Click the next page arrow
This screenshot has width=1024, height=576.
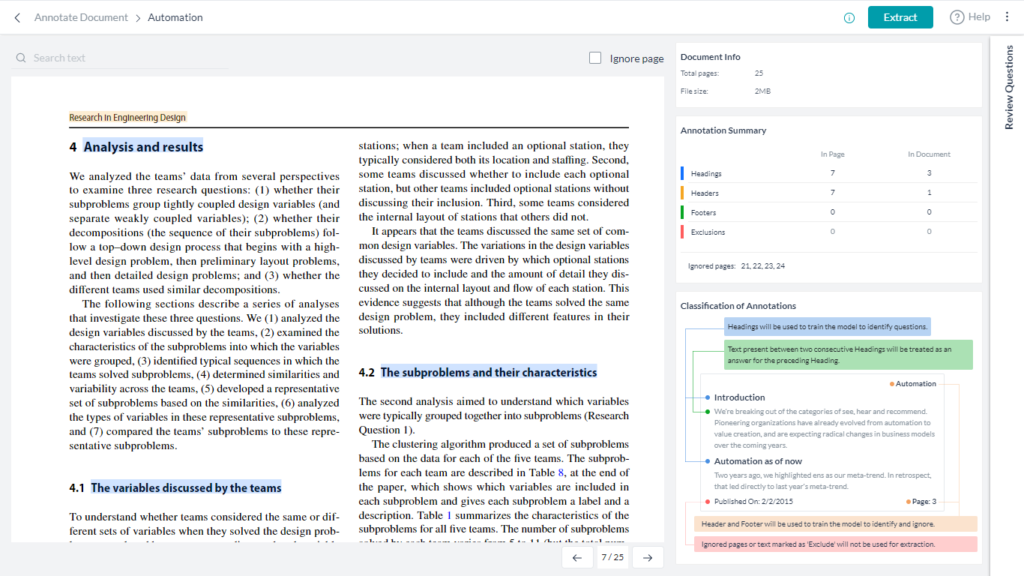648,557
